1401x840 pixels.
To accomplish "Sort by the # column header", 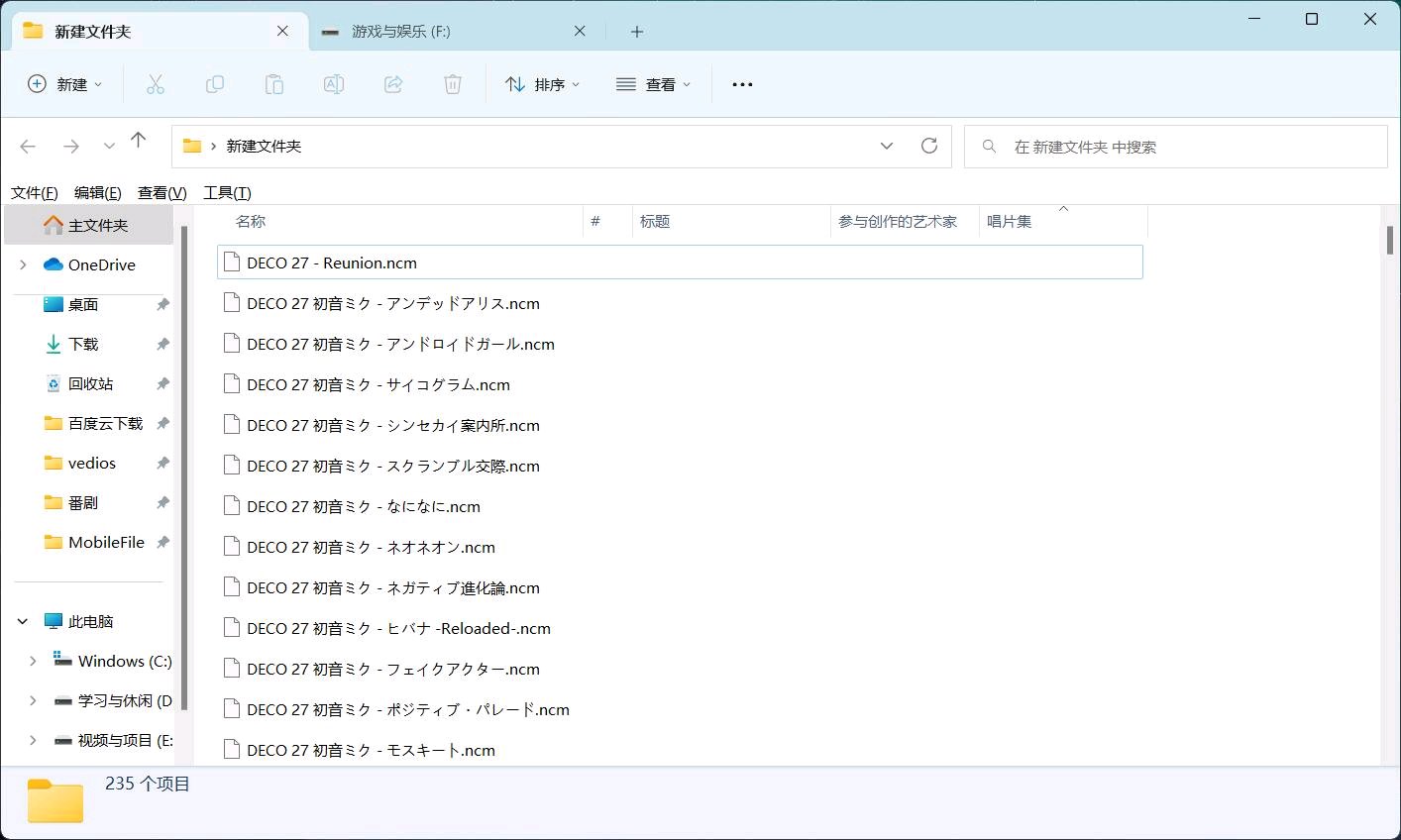I will tap(607, 221).
